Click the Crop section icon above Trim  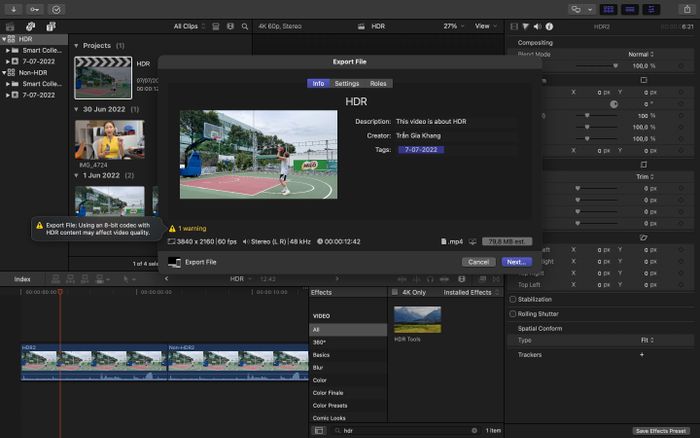click(643, 165)
